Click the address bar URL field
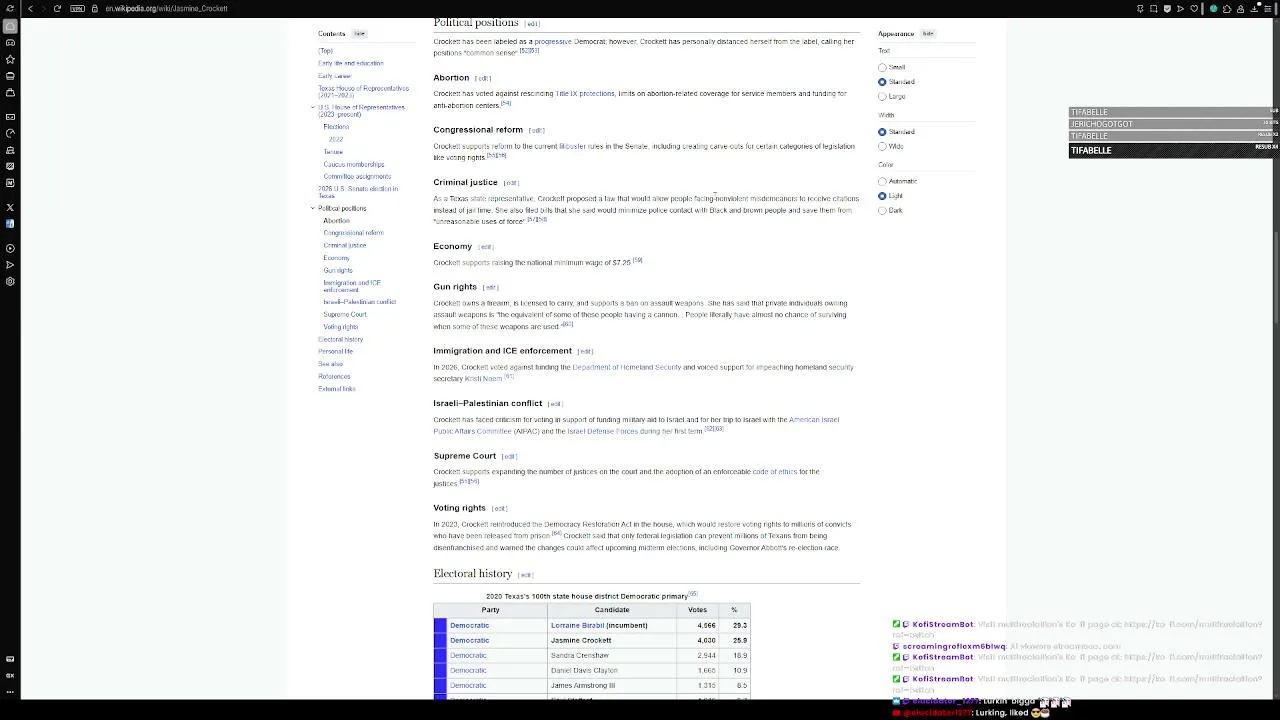 (166, 8)
